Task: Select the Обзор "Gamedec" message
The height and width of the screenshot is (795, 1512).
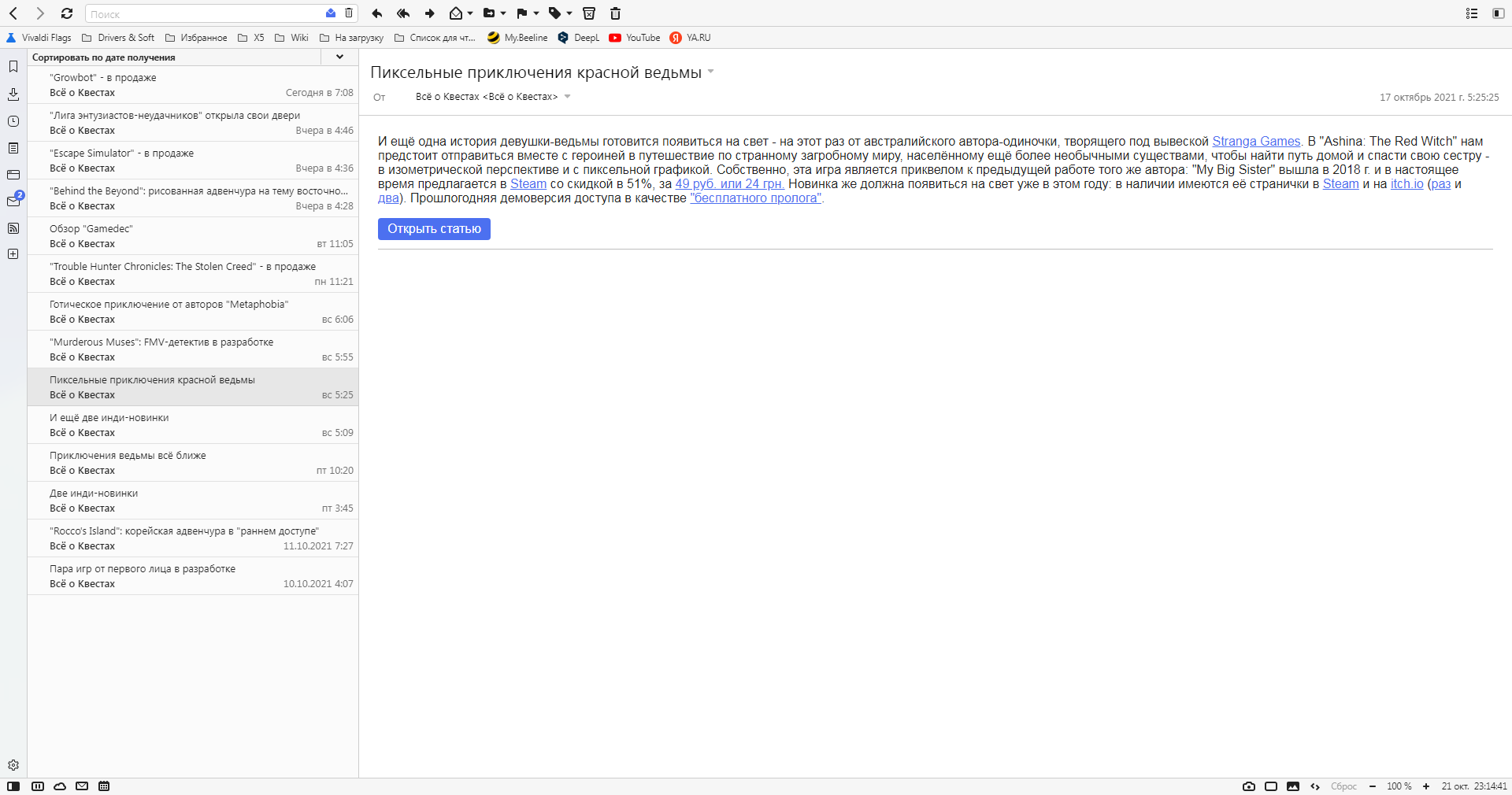Action: pos(193,236)
